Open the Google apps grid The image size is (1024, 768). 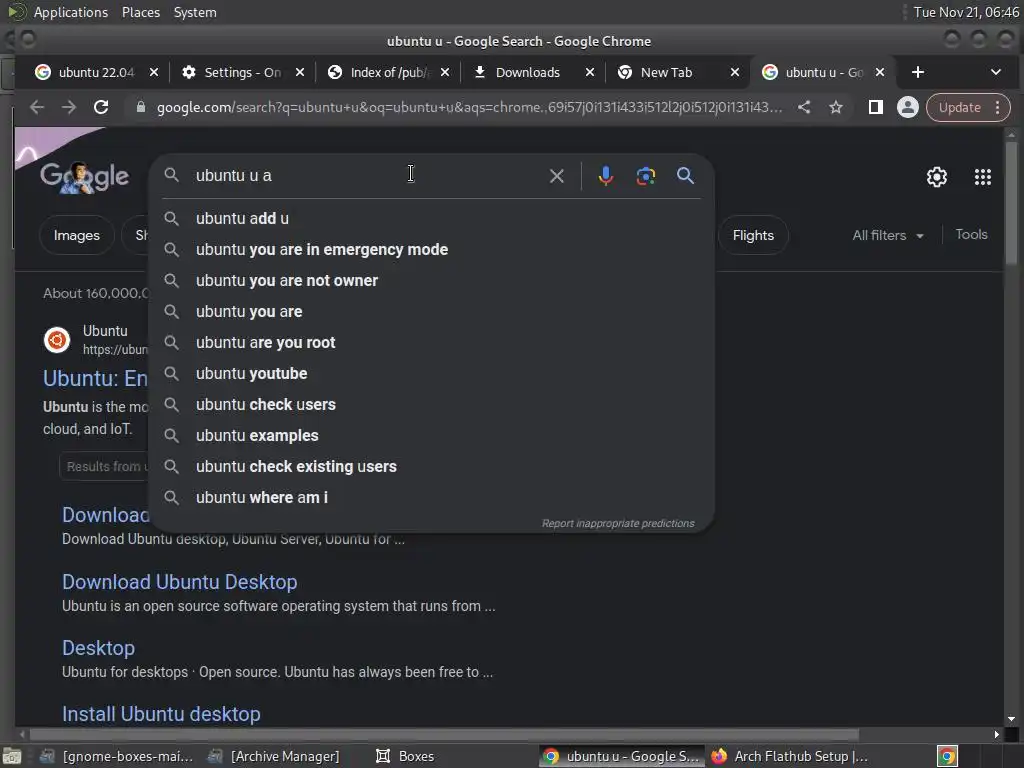tap(982, 176)
